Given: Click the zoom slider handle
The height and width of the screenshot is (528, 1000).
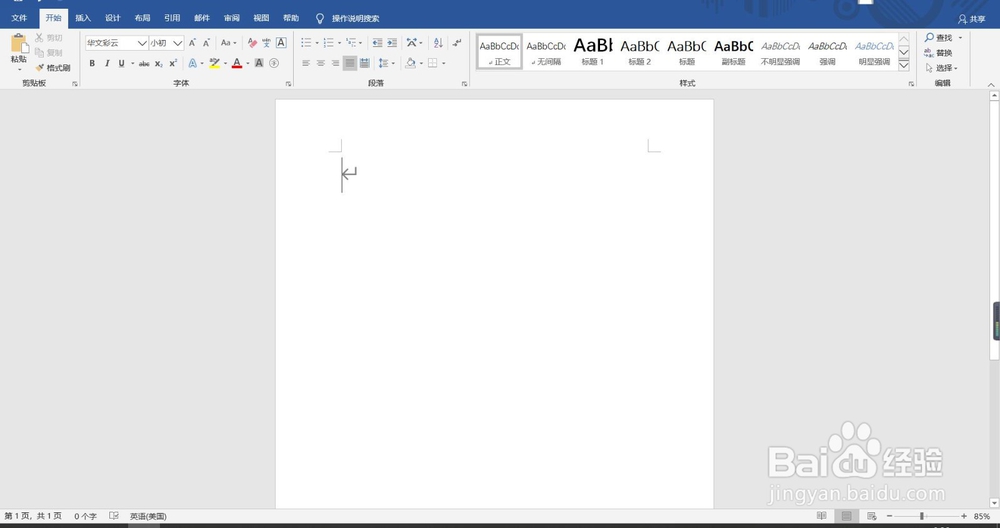Looking at the screenshot, I should click(x=922, y=516).
